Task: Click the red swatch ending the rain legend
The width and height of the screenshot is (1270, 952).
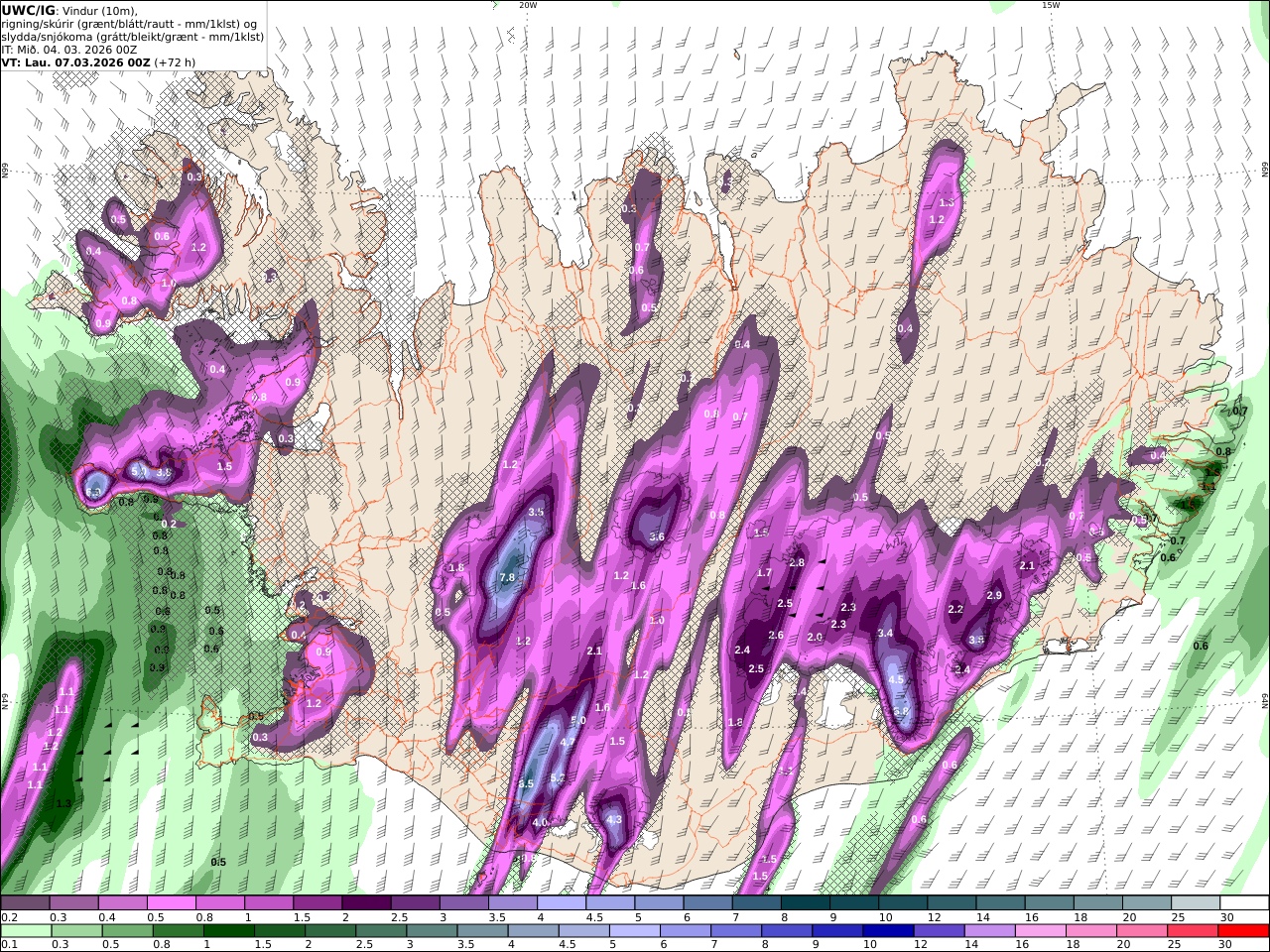Action: (x=1243, y=931)
